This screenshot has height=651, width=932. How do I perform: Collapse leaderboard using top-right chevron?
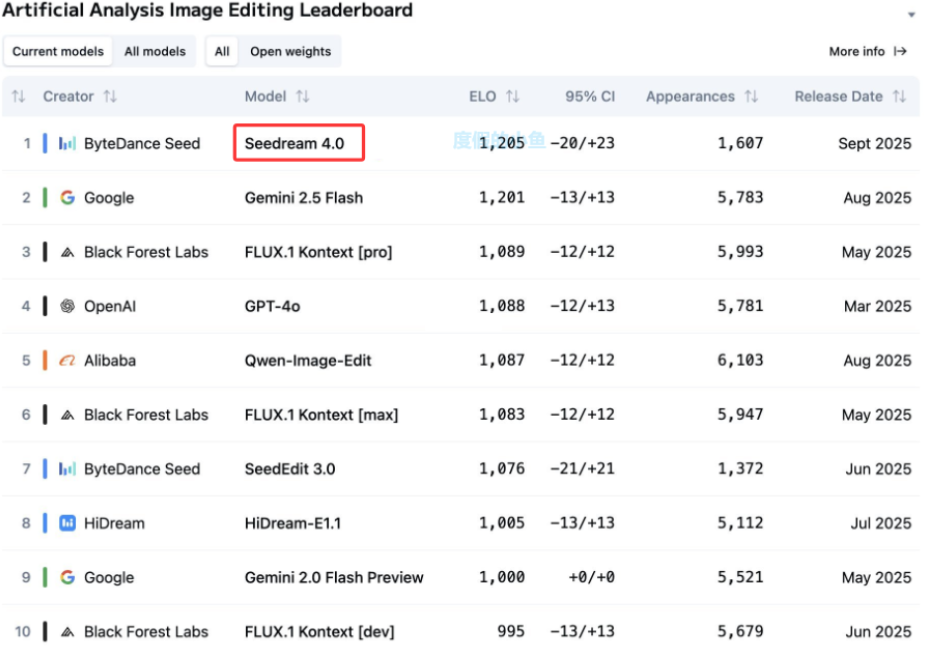(911, 14)
